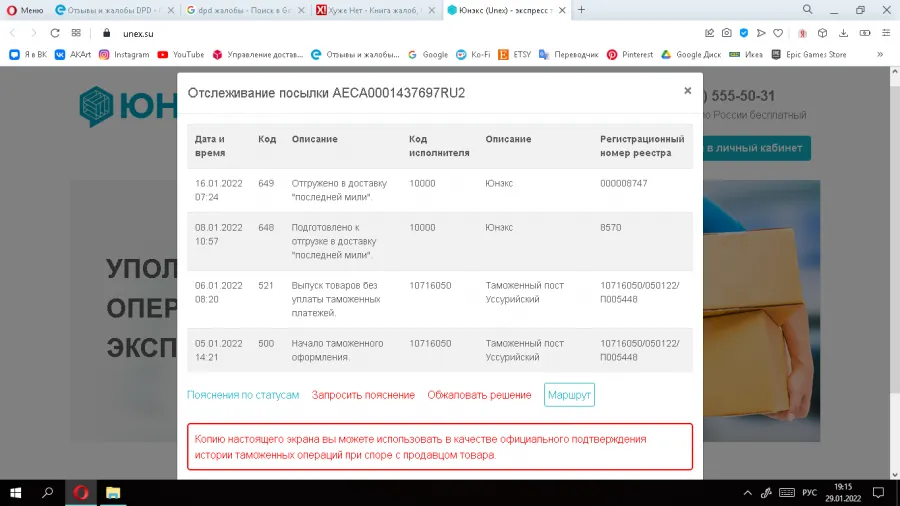900x506 pixels.
Task: Open the Epic Games Store bookmark
Action: [x=809, y=55]
